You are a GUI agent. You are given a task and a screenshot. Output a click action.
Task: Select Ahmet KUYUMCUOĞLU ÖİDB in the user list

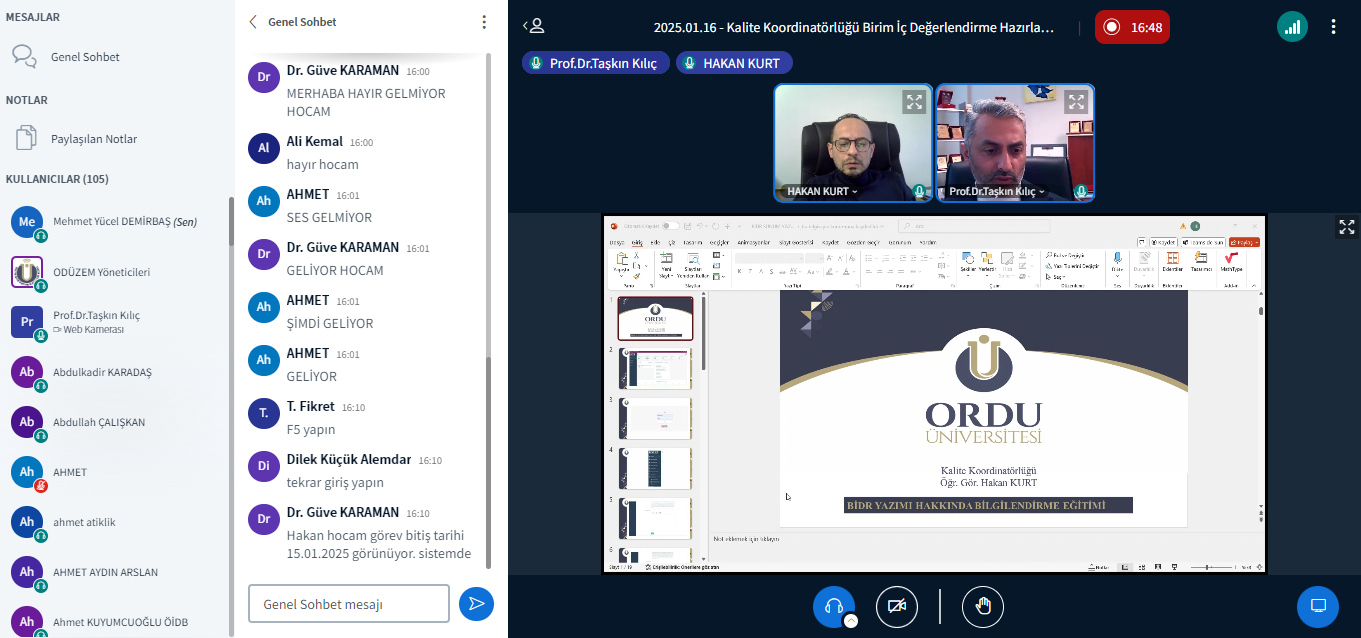(x=116, y=621)
